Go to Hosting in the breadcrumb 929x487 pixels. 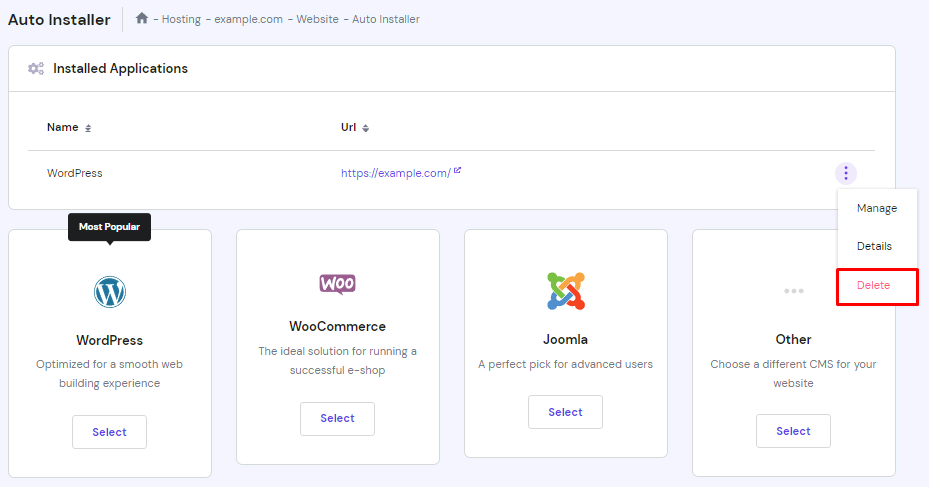click(x=181, y=19)
